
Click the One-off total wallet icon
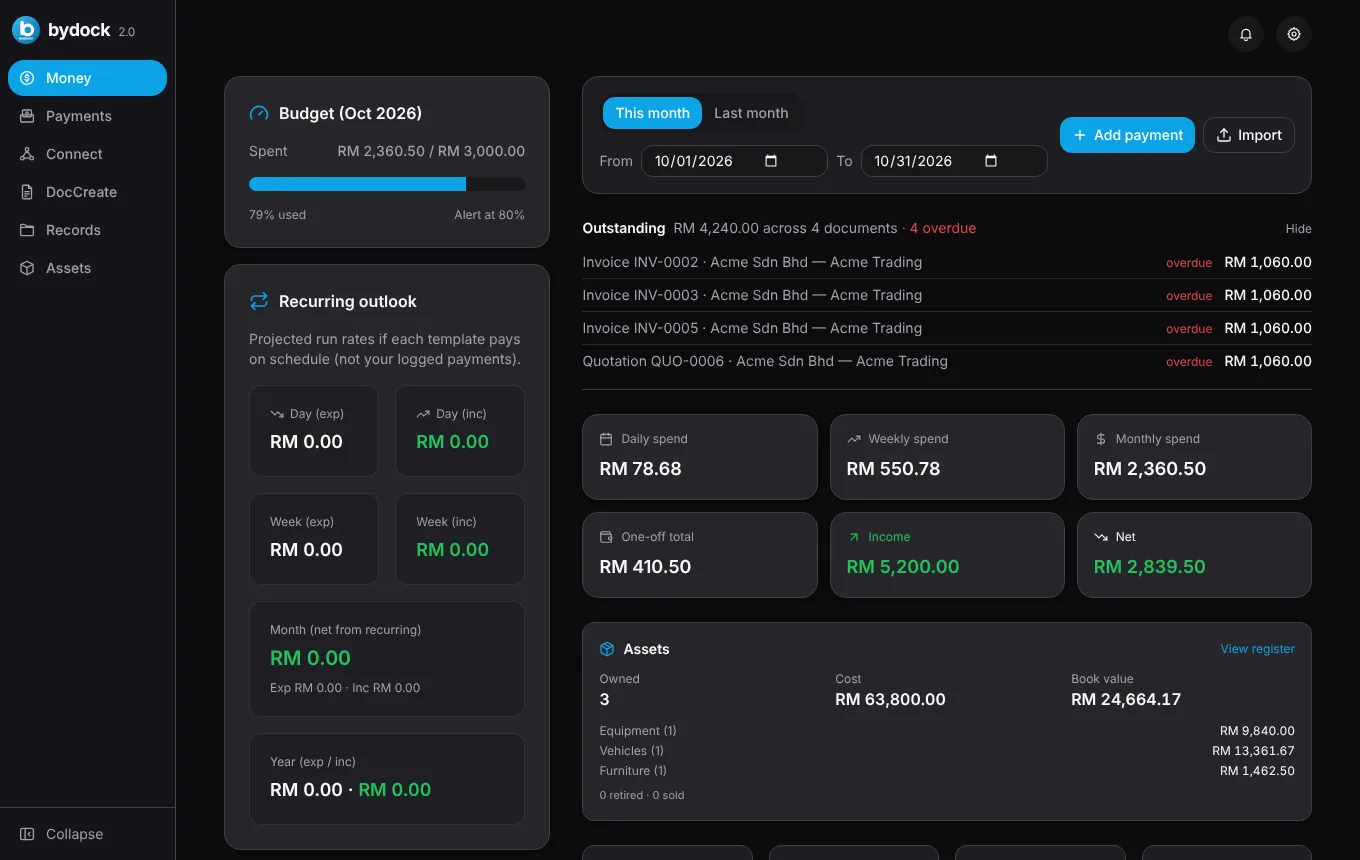tap(606, 537)
